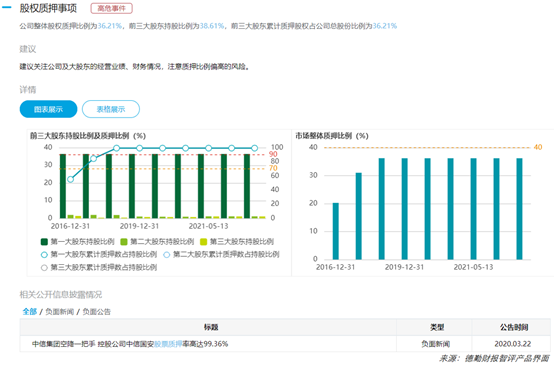Image resolution: width=554 pixels, height=365 pixels.
Task: Click 市场整体质押比例 chart title
Action: 332,136
